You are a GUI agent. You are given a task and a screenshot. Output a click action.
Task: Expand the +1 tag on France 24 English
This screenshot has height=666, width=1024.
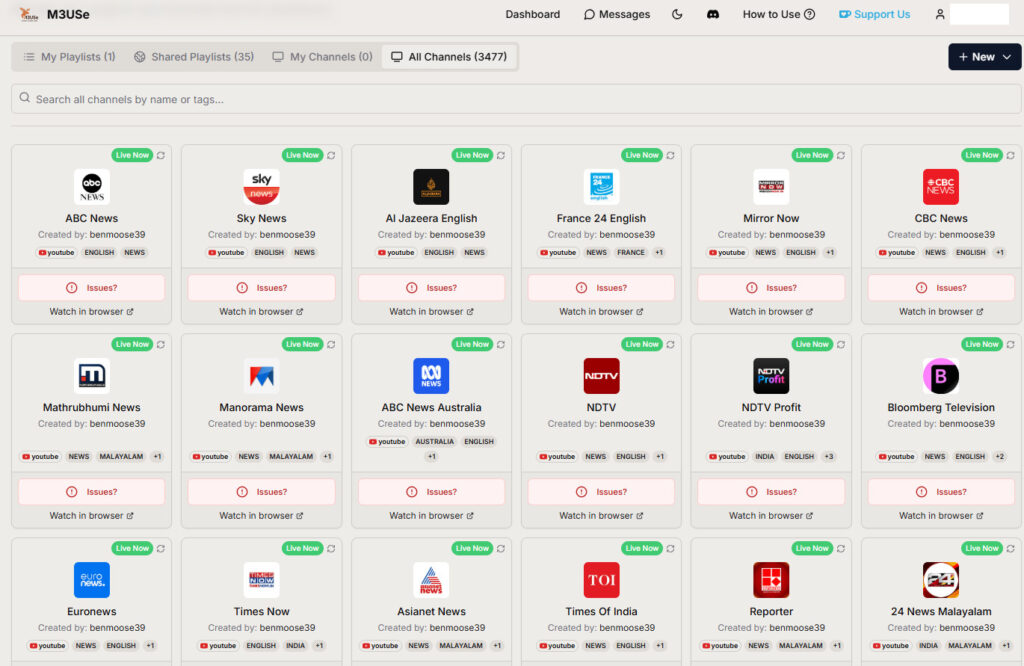point(659,253)
